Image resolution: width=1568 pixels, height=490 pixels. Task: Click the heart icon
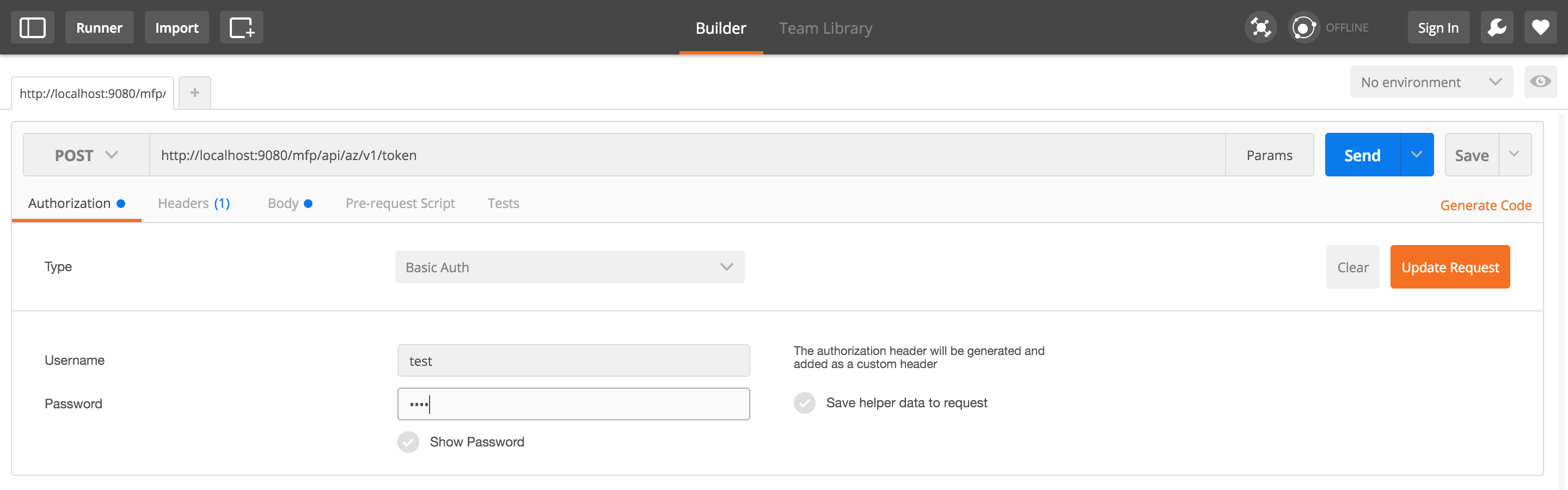[x=1540, y=27]
